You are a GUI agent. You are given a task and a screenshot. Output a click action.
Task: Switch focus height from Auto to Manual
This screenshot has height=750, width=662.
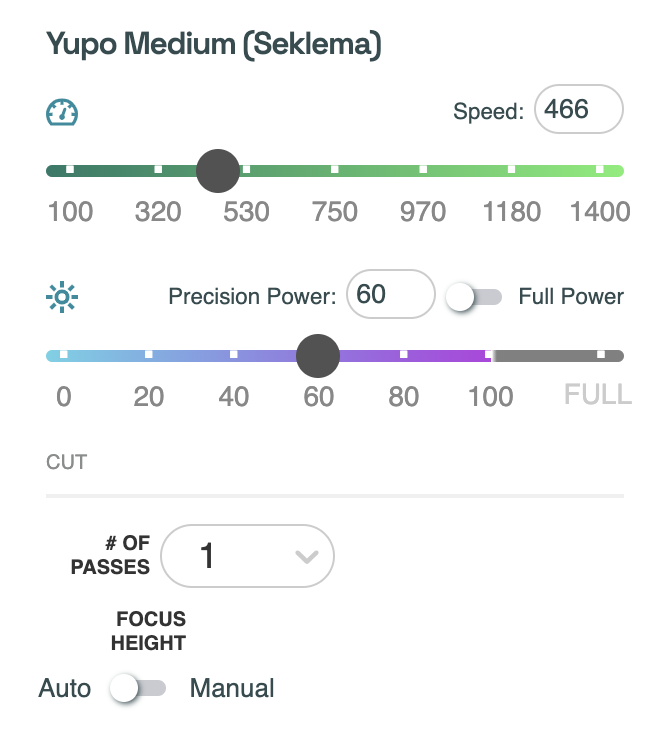[139, 688]
